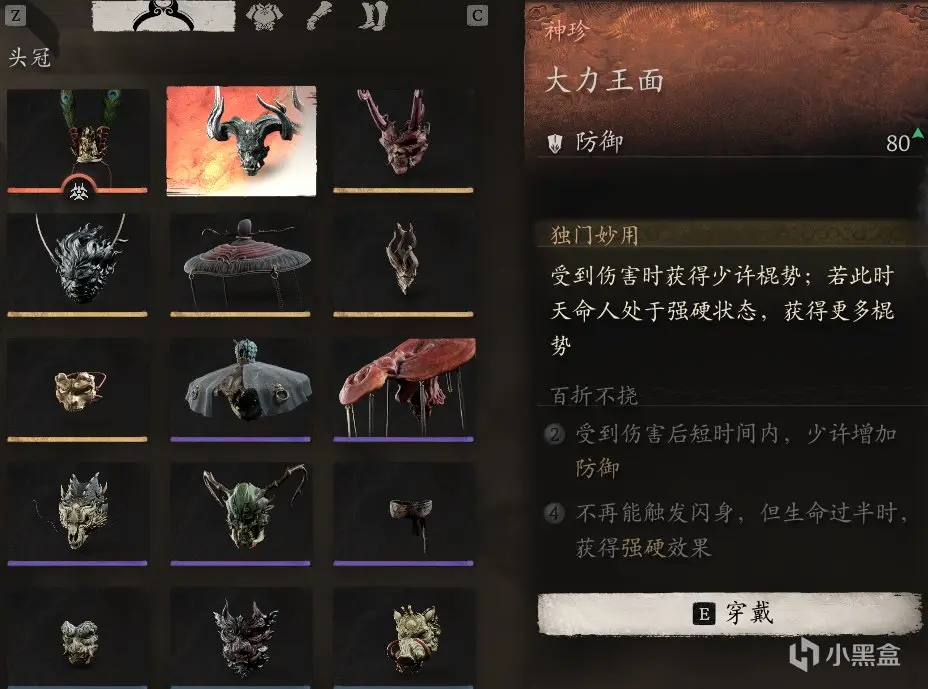928x689 pixels.
Task: Click the 4-piece set bonus marker
Action: tap(555, 513)
